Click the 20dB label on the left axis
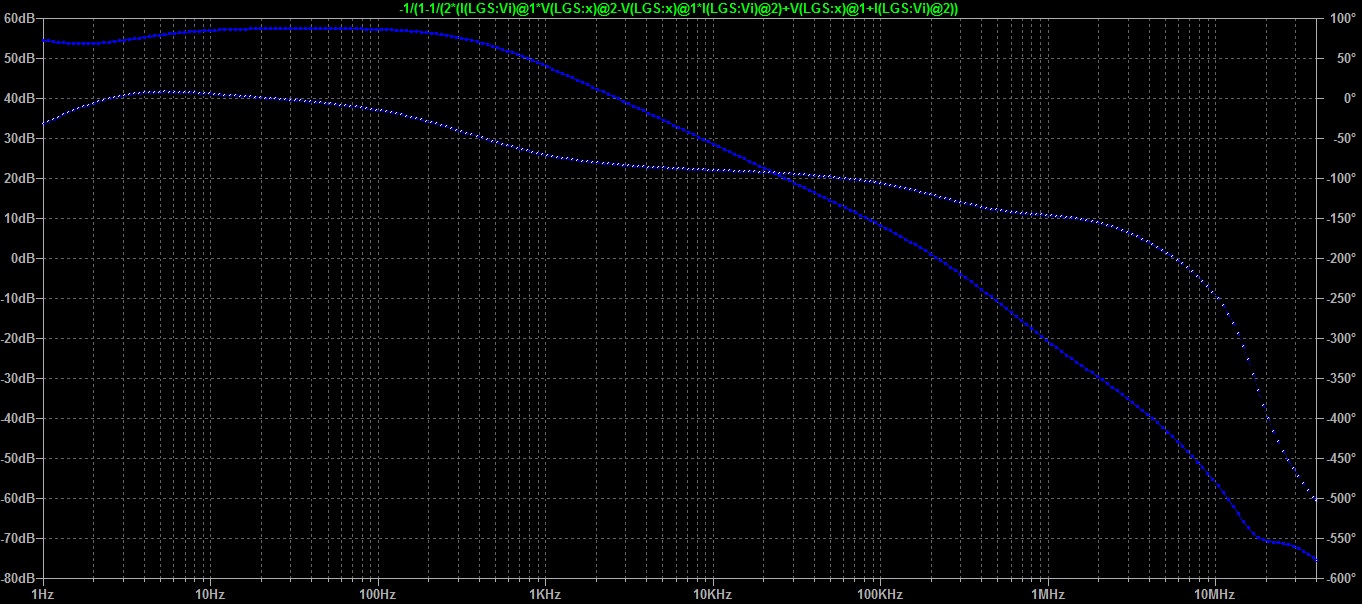 (x=18, y=178)
